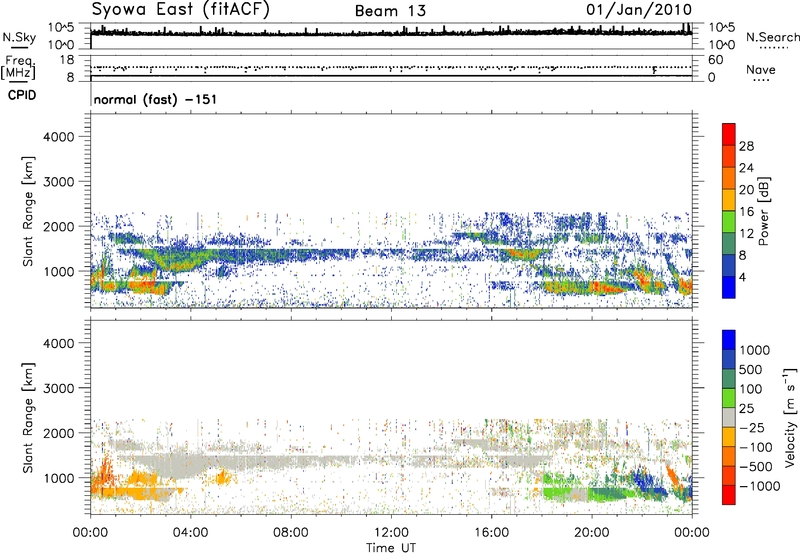Image resolution: width=800 pixels, height=554 pixels.
Task: Select the 'normal (fast) -151' mode text
Action: 155,99
